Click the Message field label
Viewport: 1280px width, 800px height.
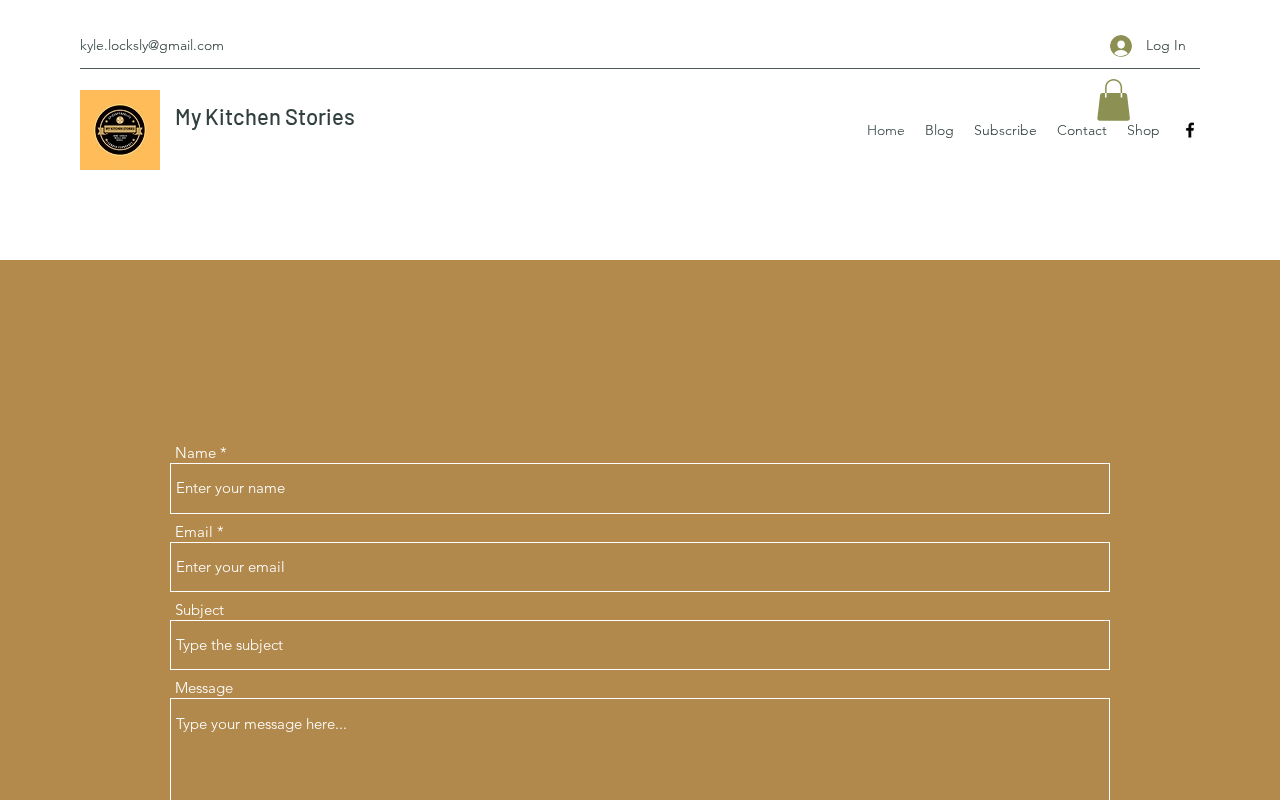point(204,688)
